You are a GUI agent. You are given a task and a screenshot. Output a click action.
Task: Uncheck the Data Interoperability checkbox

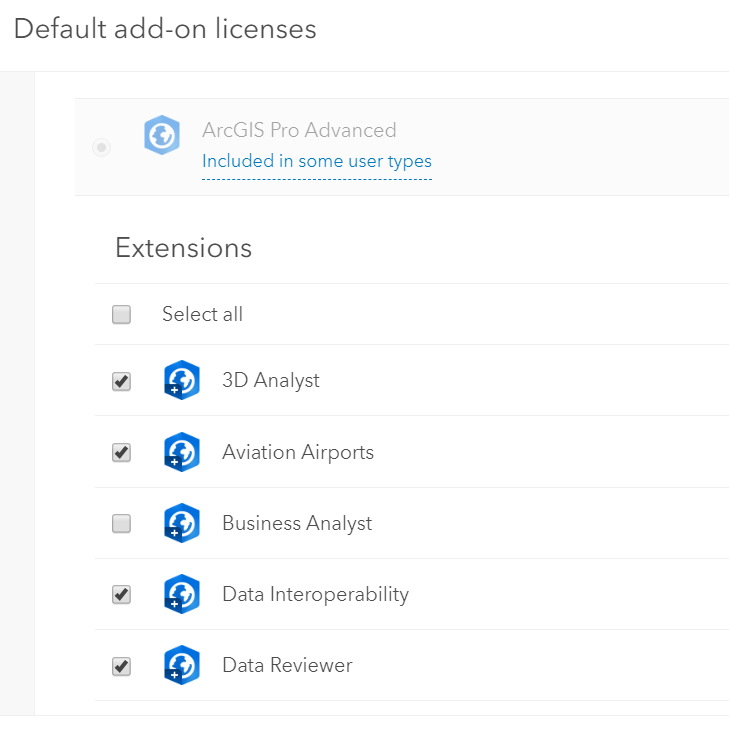[x=122, y=595]
